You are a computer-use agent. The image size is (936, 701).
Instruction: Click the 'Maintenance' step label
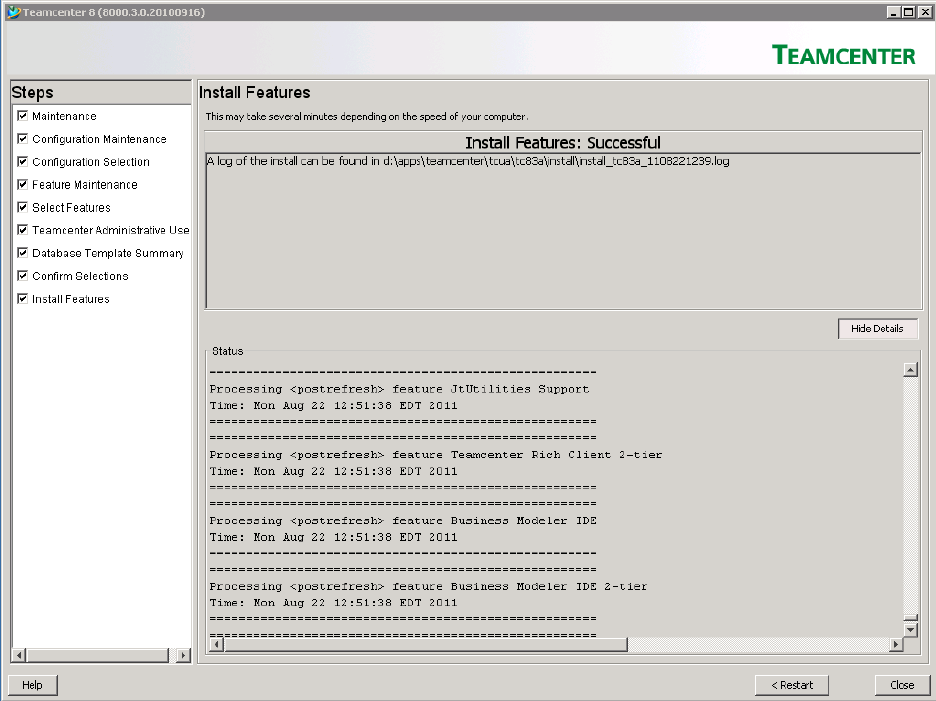(x=64, y=116)
